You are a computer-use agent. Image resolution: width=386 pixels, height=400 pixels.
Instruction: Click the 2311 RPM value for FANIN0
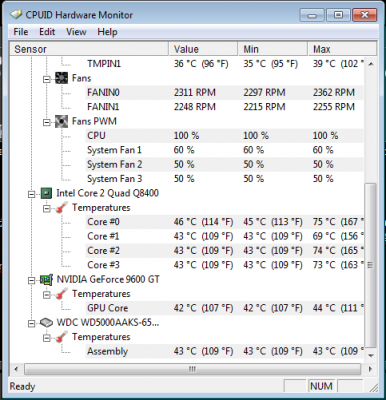pos(195,92)
